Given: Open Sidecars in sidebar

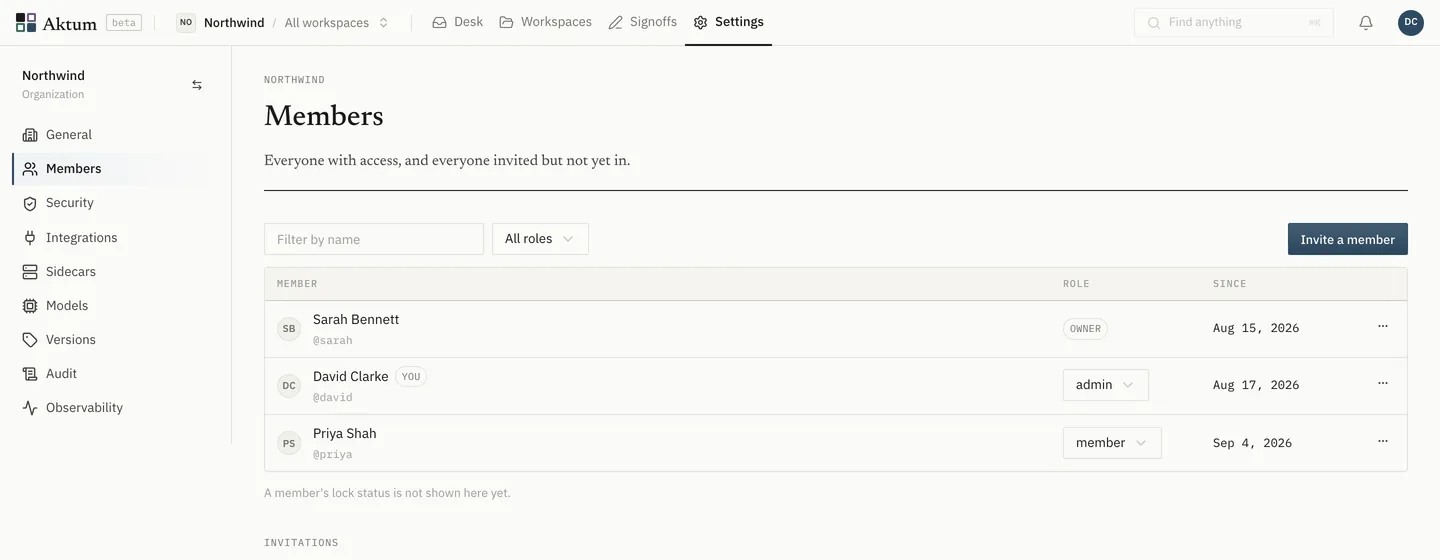Looking at the screenshot, I should pyautogui.click(x=112, y=272).
